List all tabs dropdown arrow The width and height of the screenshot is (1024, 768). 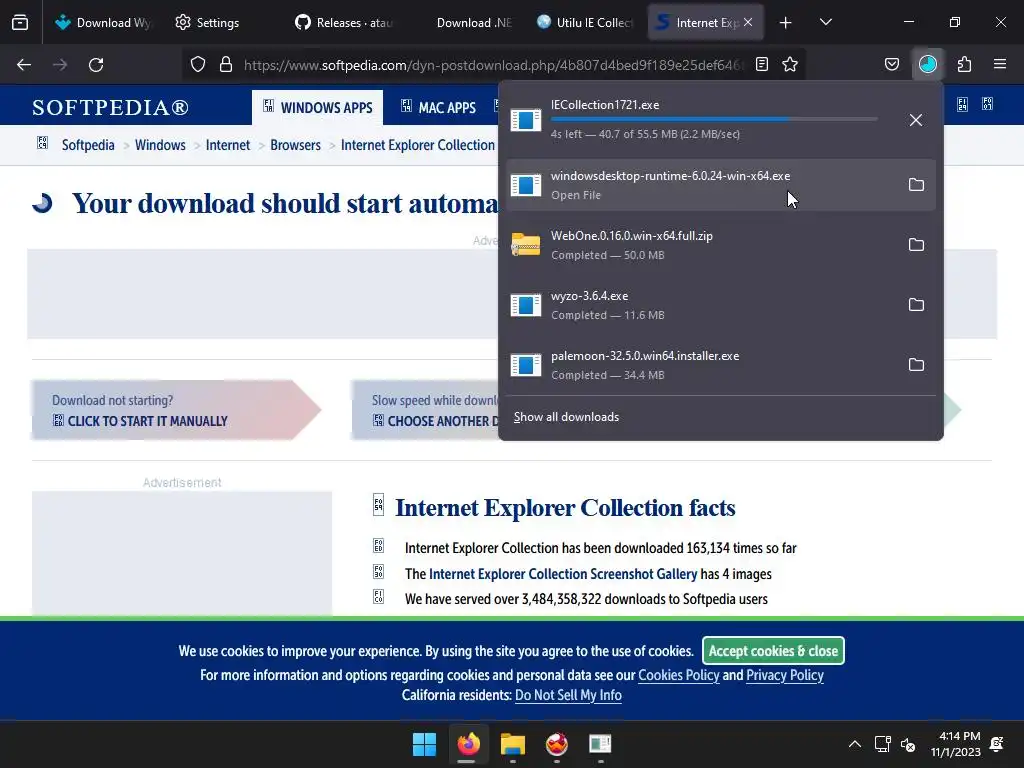coord(825,22)
